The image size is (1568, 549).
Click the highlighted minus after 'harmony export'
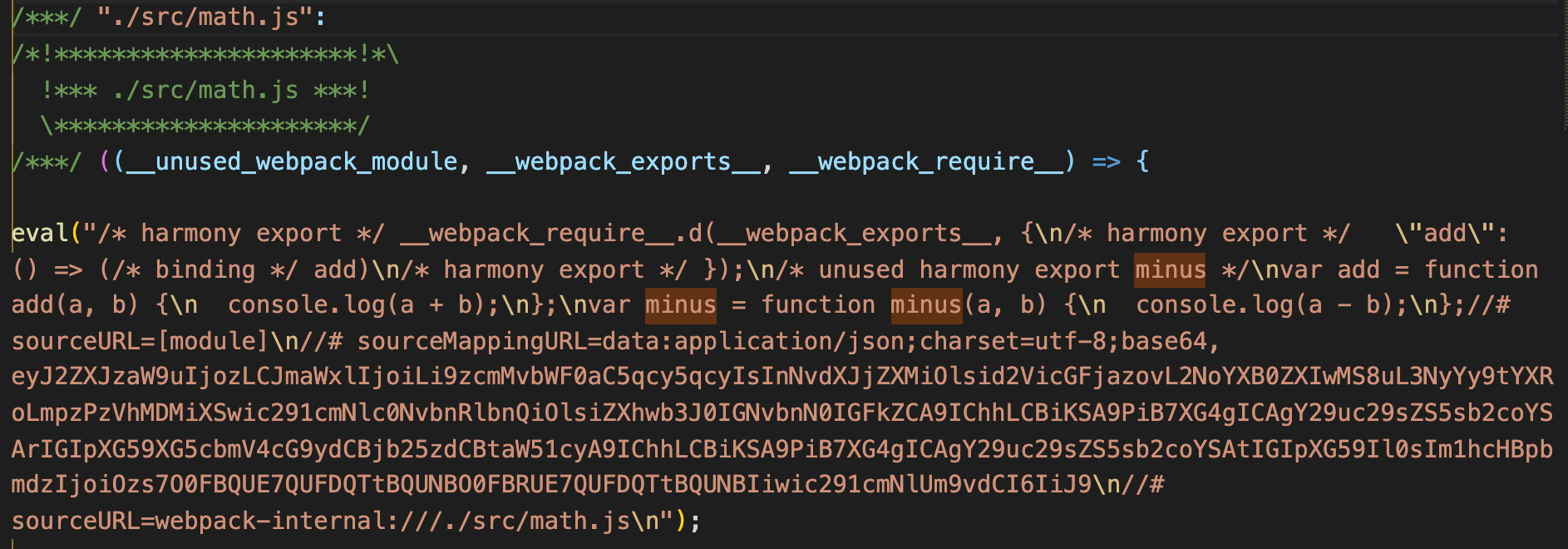[1170, 270]
